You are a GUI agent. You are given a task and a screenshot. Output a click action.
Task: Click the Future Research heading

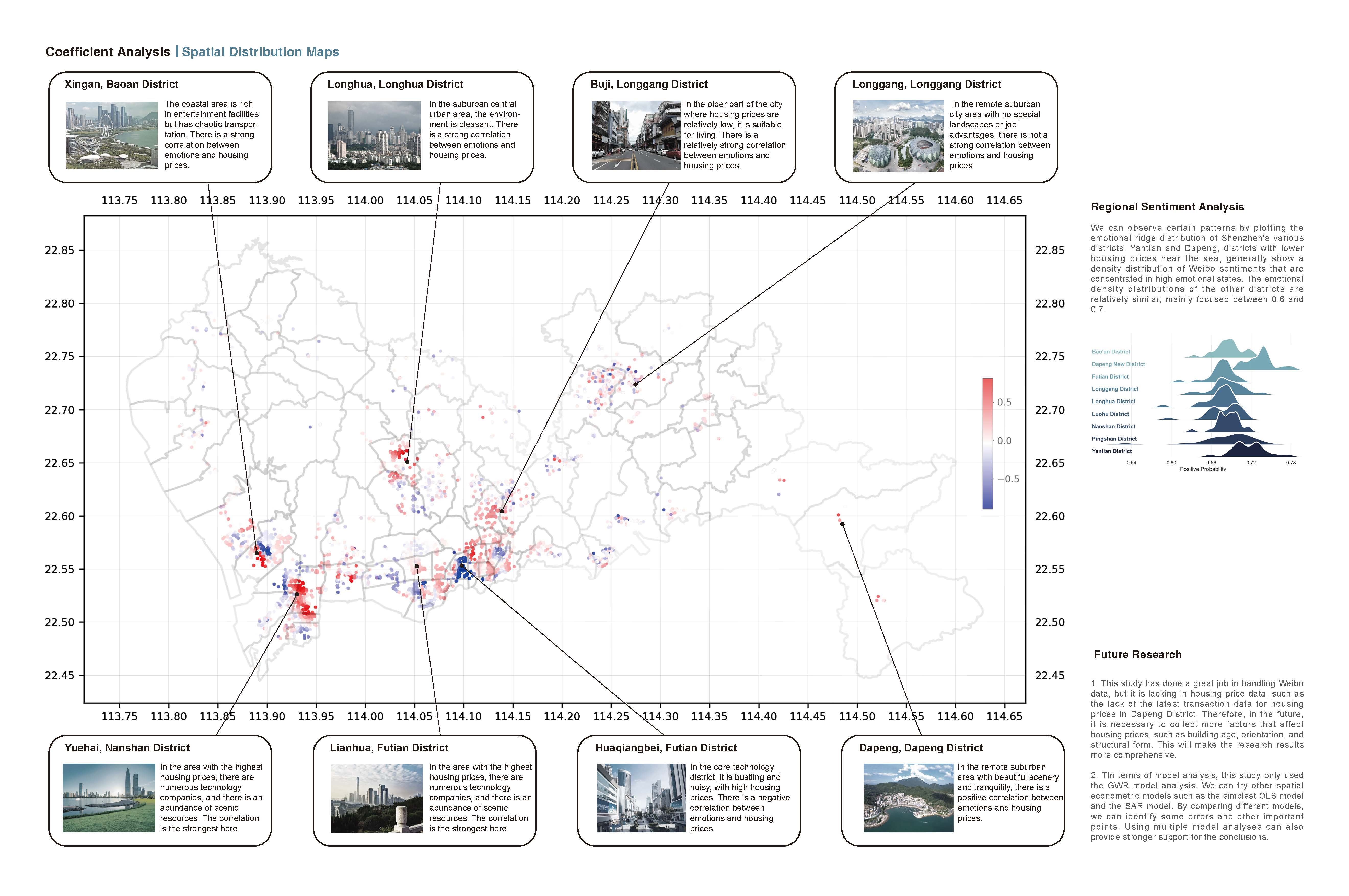coord(1137,655)
